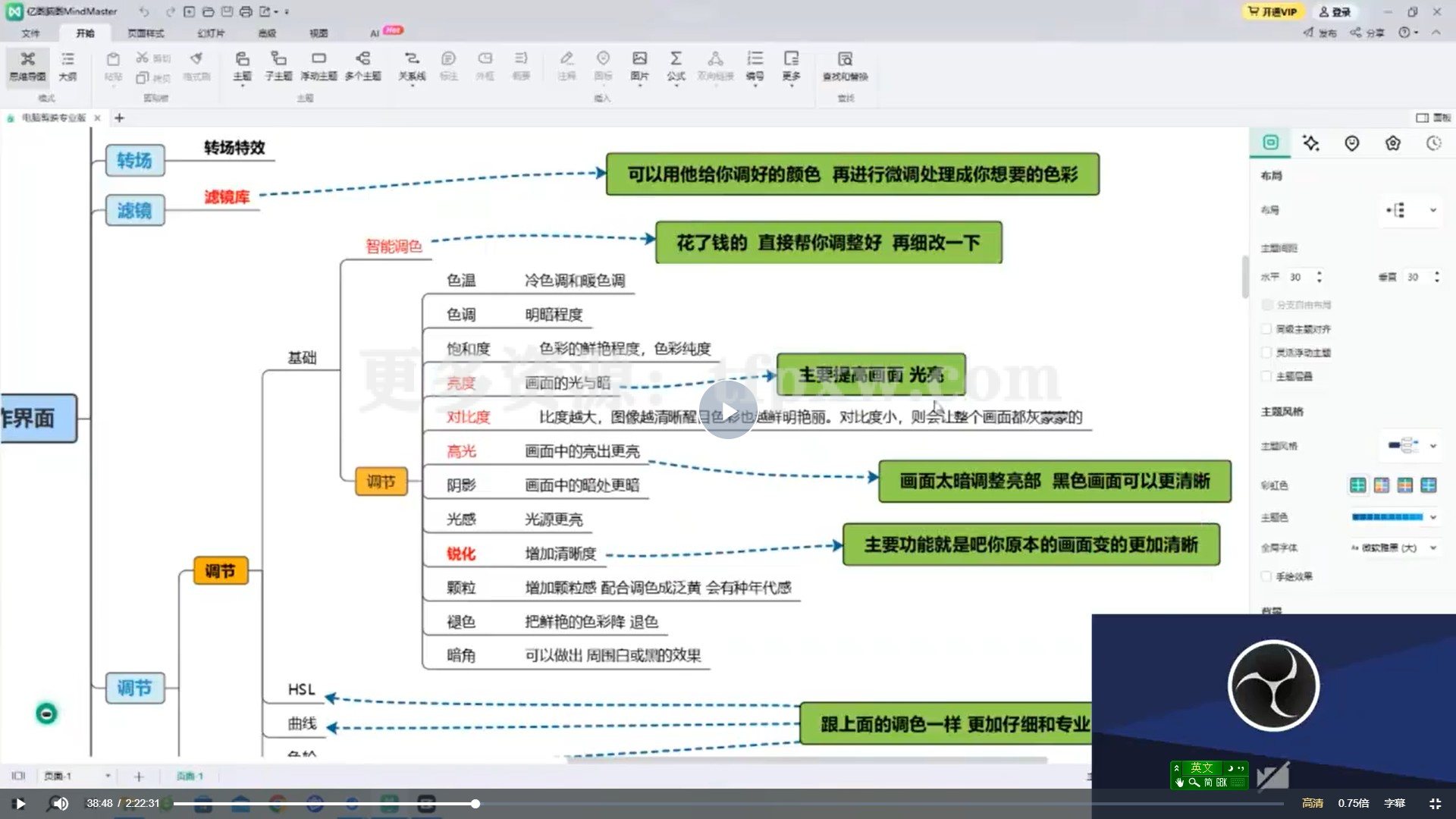Select the 思维导图 mode icon
The width and height of the screenshot is (1456, 819).
[28, 68]
